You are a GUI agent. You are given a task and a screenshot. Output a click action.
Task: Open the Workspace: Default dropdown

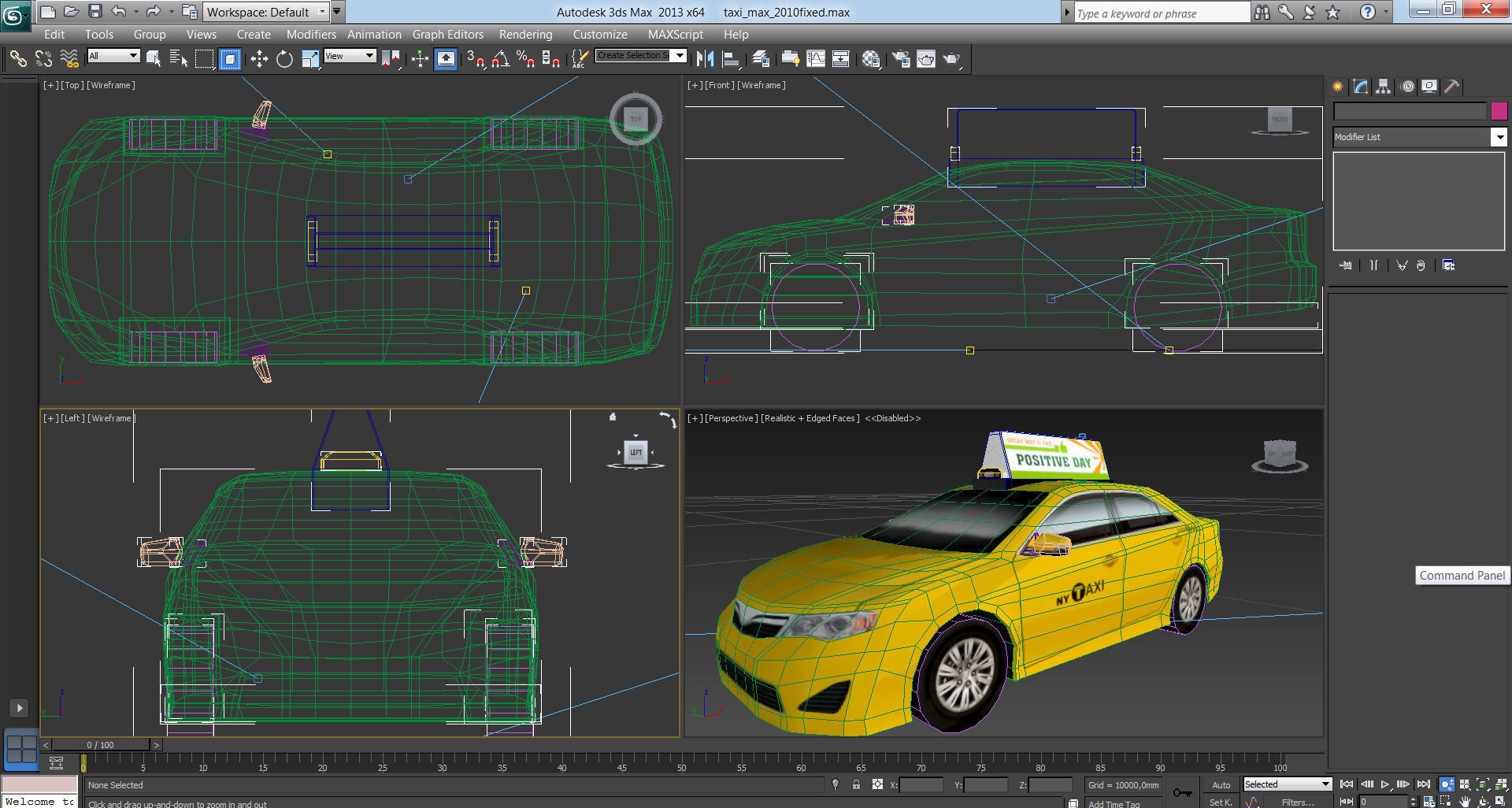[x=267, y=12]
